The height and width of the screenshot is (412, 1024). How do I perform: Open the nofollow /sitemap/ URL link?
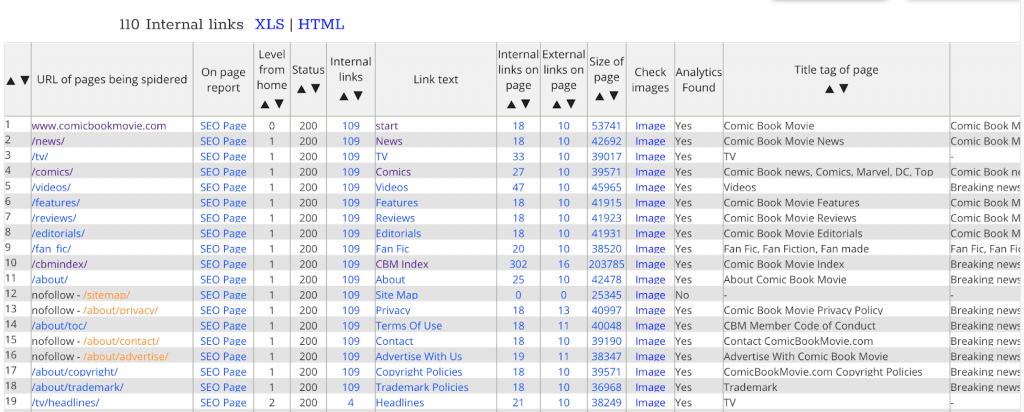(106, 295)
